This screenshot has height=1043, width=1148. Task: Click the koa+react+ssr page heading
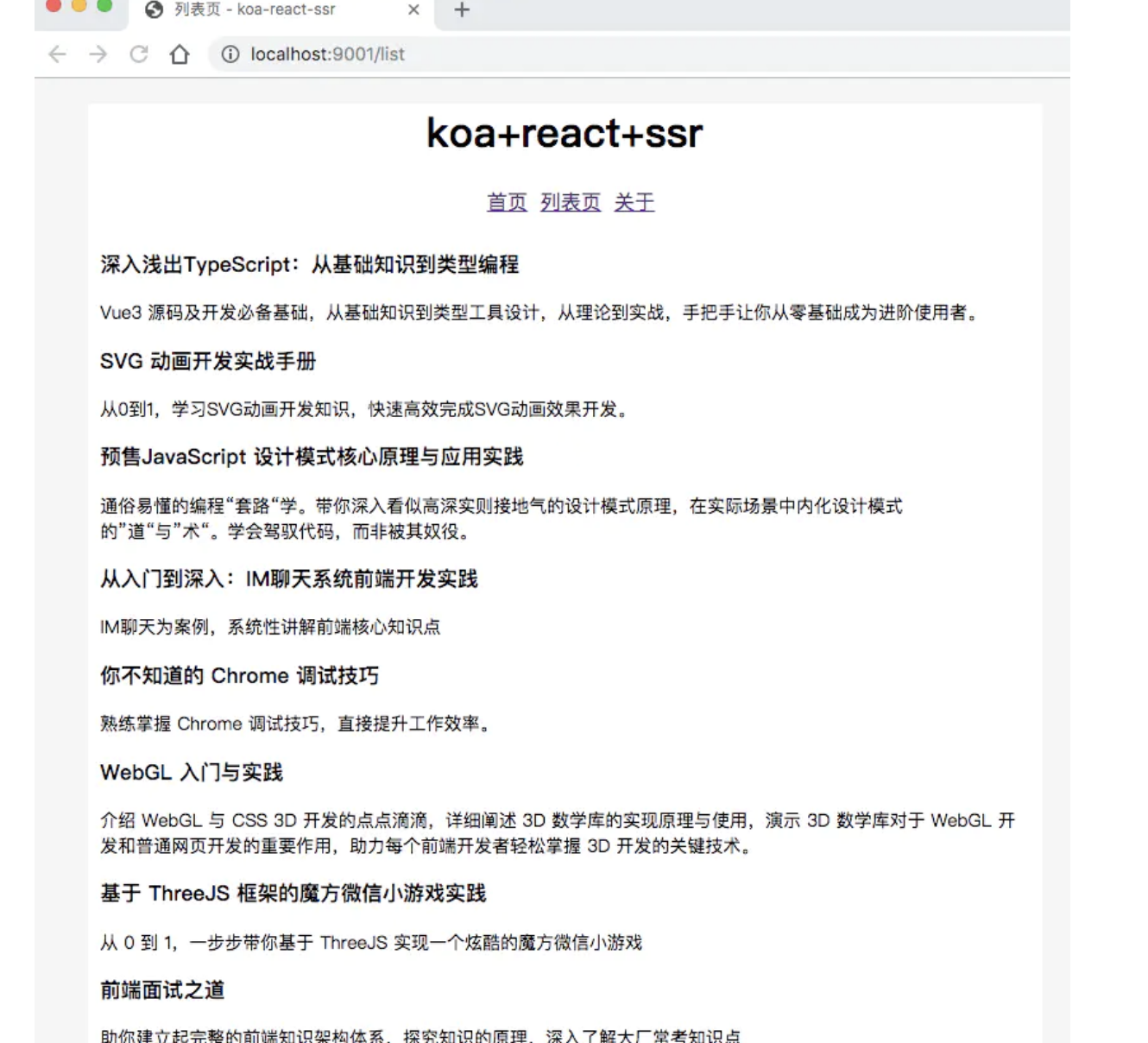click(565, 131)
